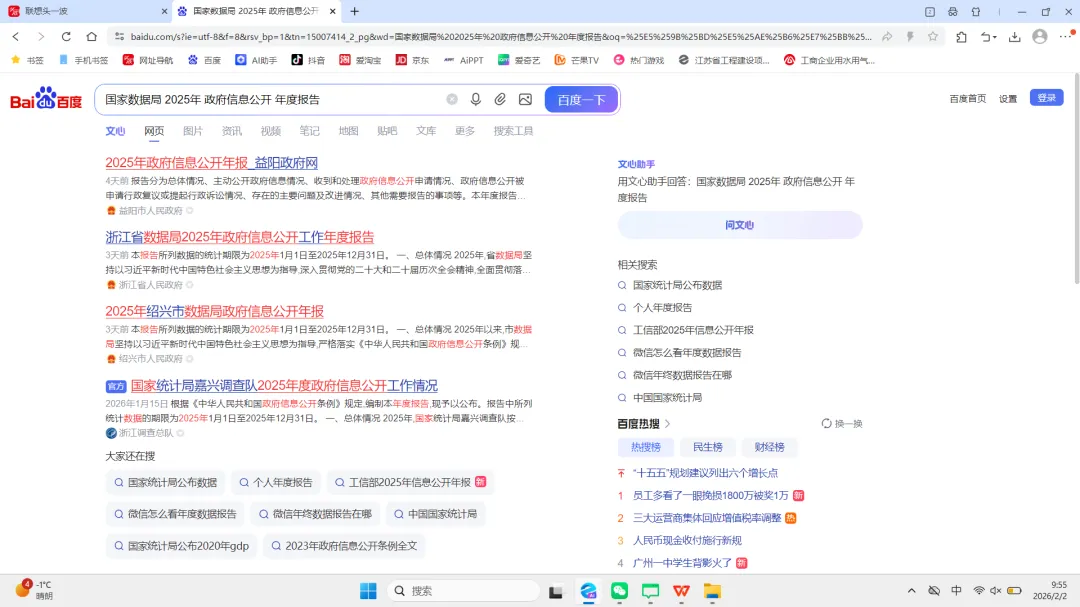Switch to 图片 results tab

tap(193, 131)
